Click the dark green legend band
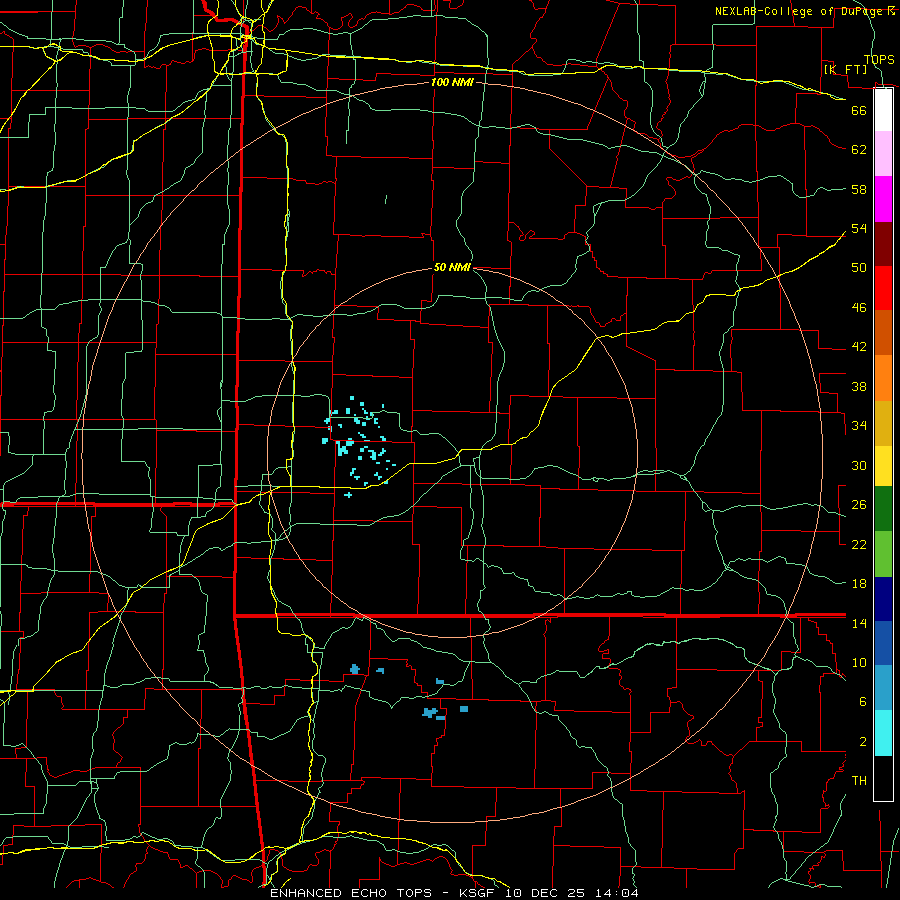Screen dimensions: 900x900 coord(883,509)
